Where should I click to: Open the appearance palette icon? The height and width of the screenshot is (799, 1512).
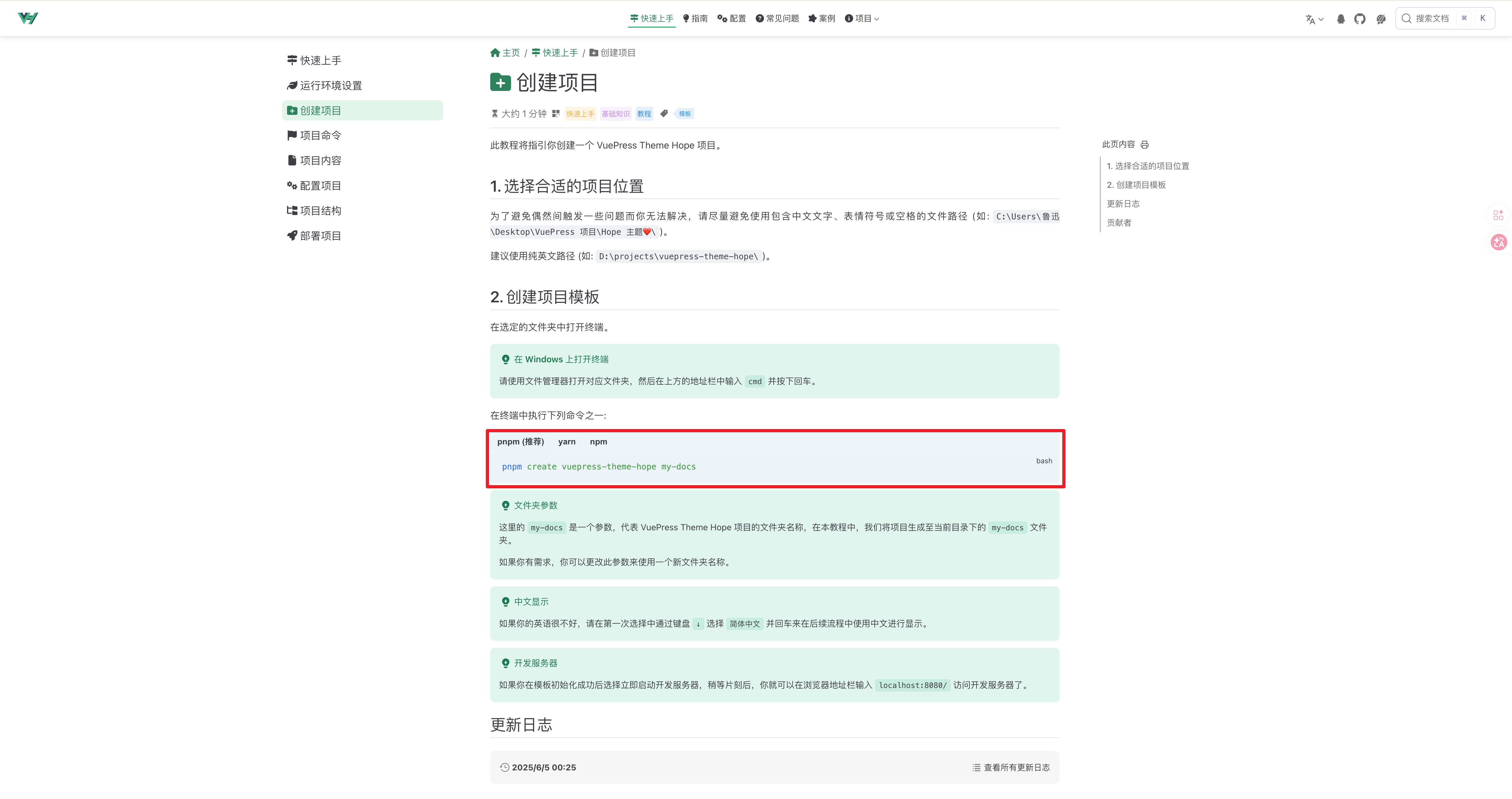1381,19
